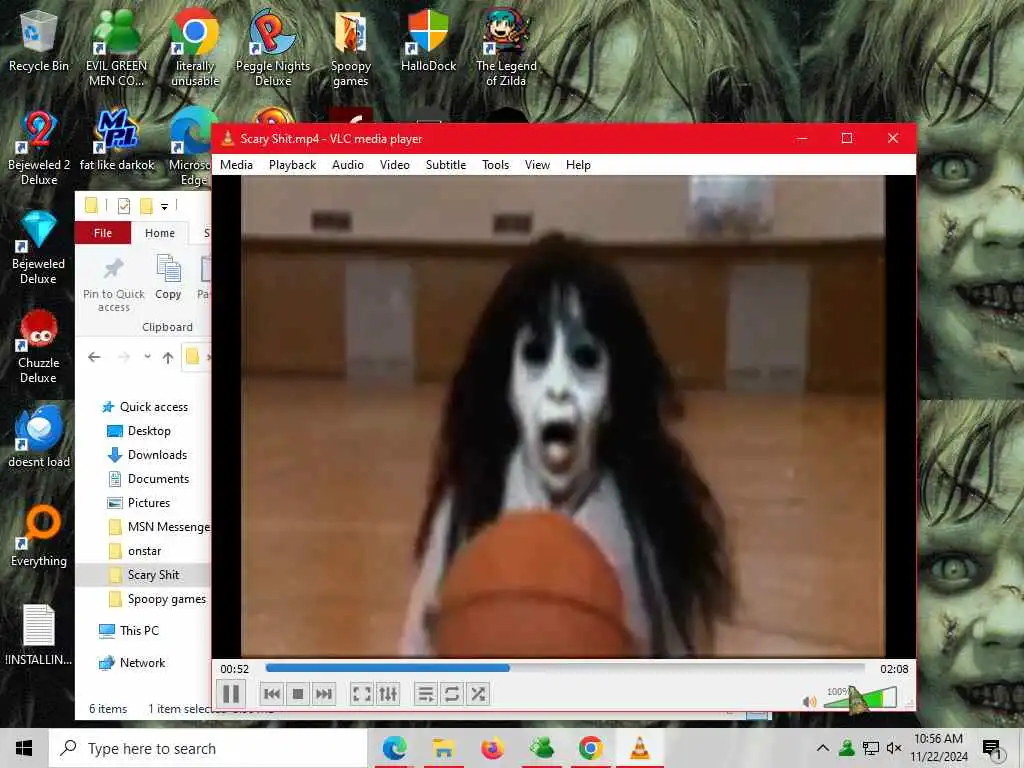Show hidden system tray icons

(x=823, y=748)
